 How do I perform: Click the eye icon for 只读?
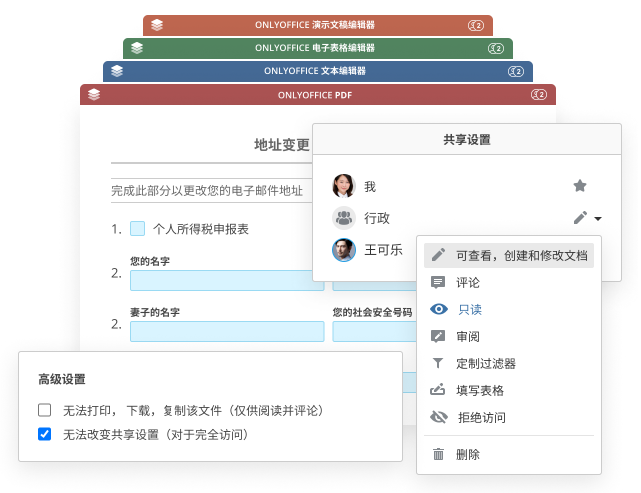438,310
